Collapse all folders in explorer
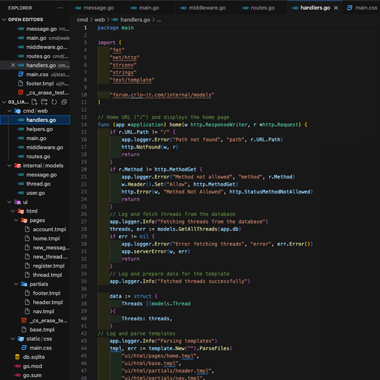The height and width of the screenshot is (380, 380). point(64,102)
